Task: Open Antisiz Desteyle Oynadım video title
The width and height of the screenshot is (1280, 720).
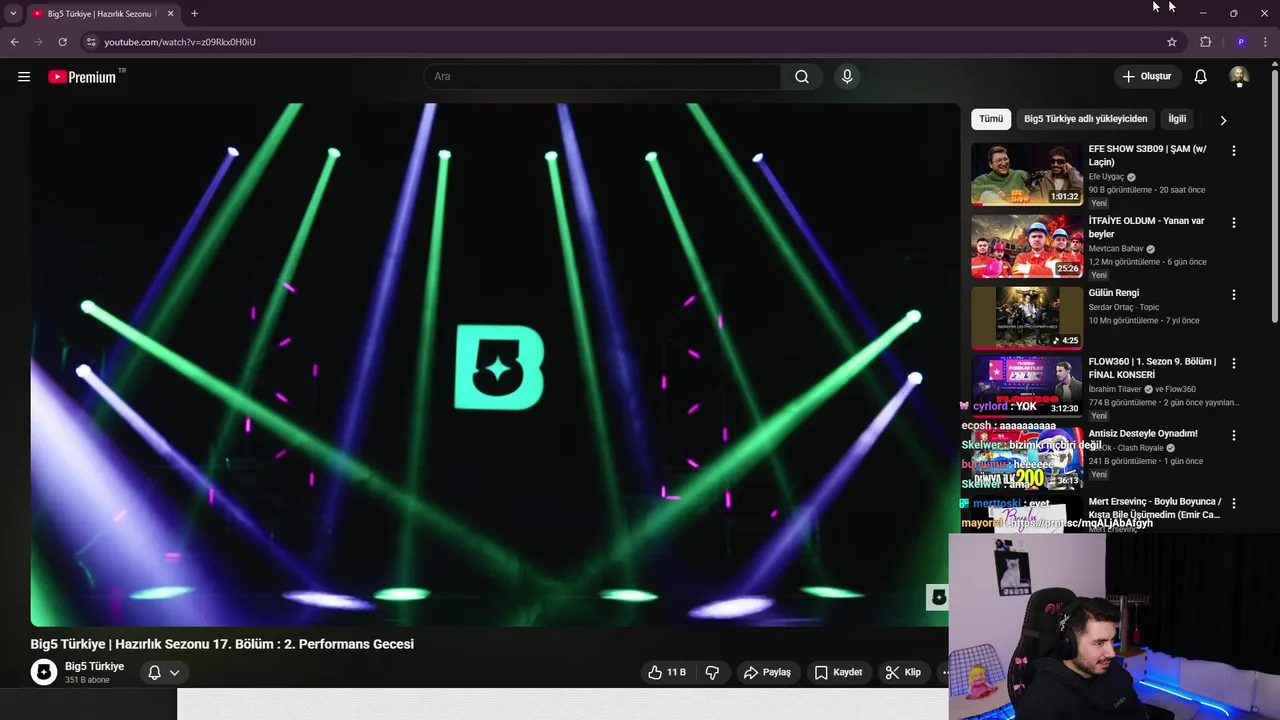Action: [1143, 434]
